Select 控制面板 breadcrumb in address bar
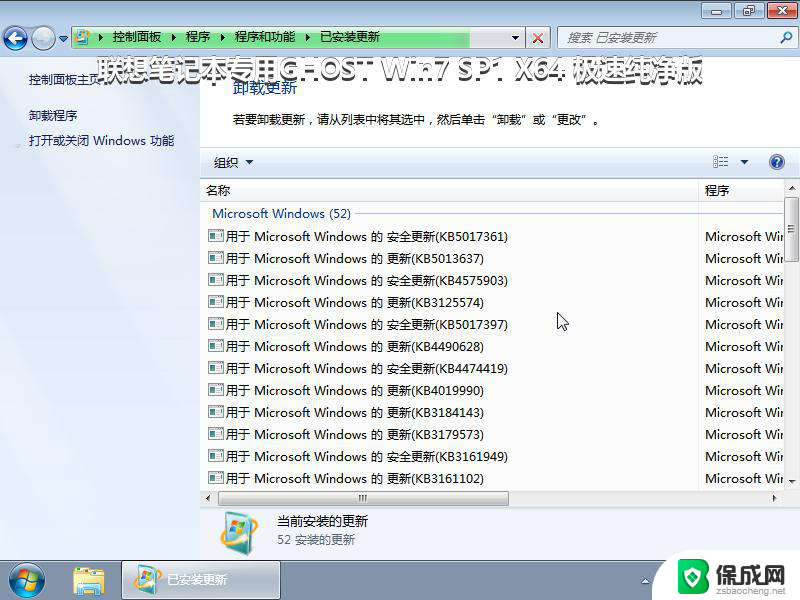 click(137, 37)
